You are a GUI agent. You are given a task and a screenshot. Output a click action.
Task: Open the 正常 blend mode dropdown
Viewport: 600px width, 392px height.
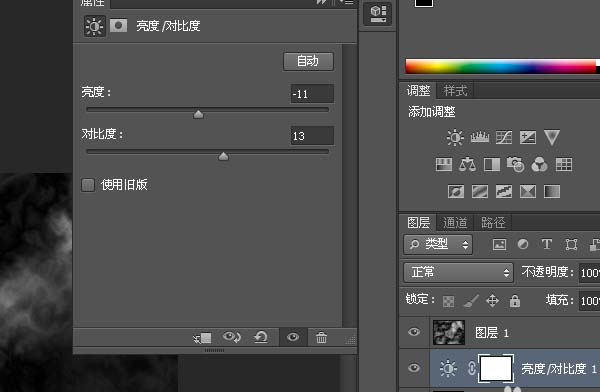[x=458, y=273]
